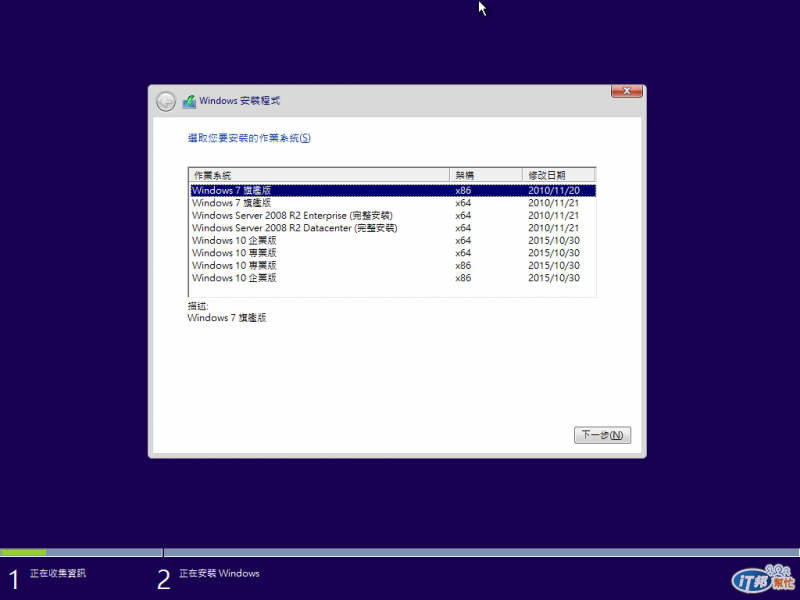Select the Windows 7 旗艦版 x86 row
This screenshot has height=600, width=800.
[392, 190]
